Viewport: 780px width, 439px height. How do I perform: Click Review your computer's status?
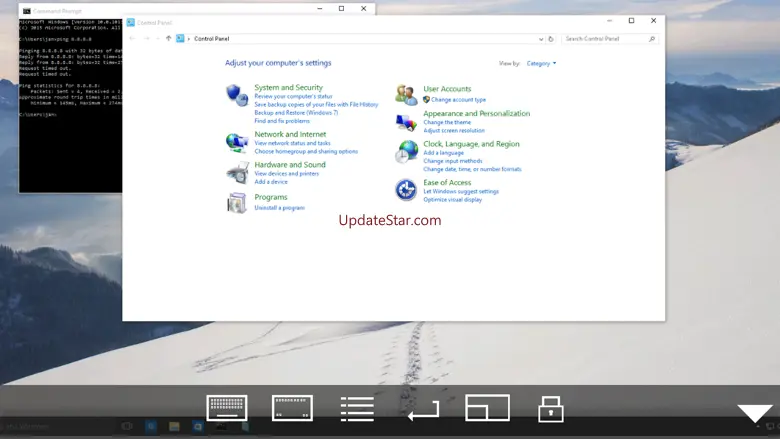pos(293,96)
